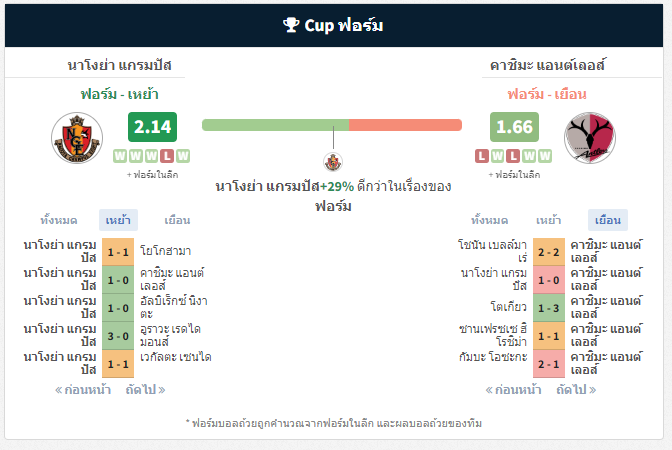
Task: Click the green portion of form comparison bar
Action: 275,125
